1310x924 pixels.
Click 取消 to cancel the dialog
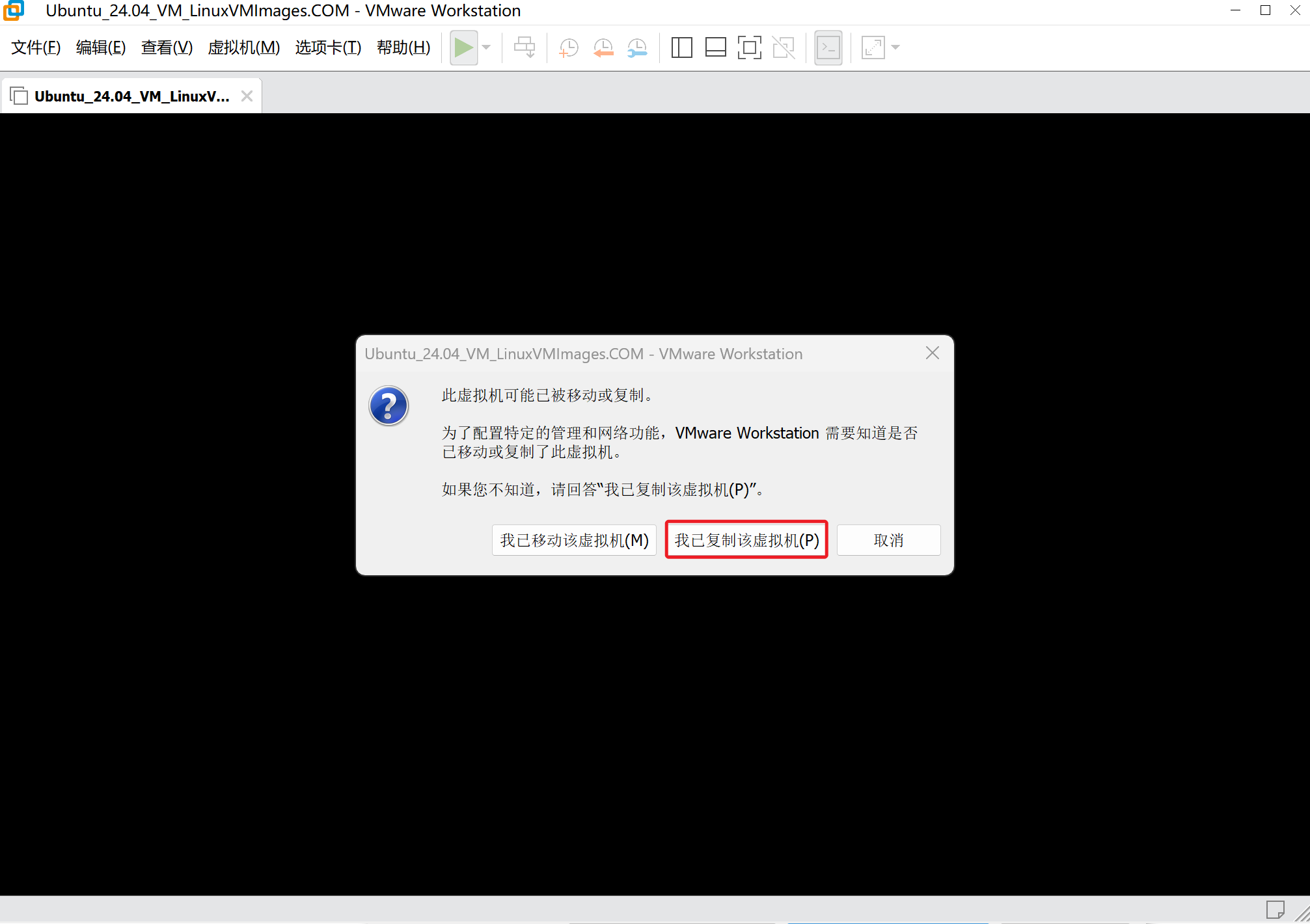[888, 540]
